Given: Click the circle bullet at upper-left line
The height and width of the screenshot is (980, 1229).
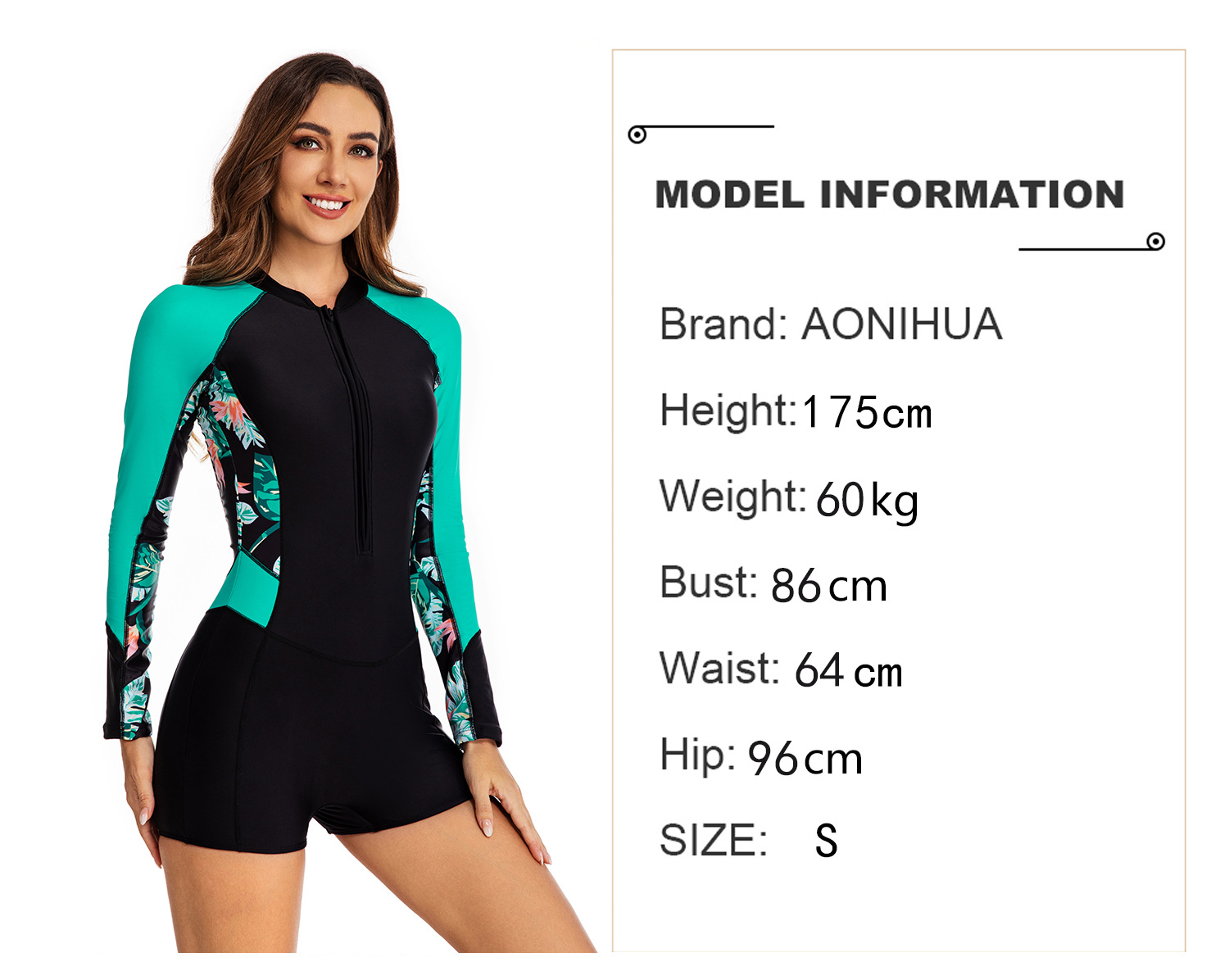Looking at the screenshot, I should 637,134.
